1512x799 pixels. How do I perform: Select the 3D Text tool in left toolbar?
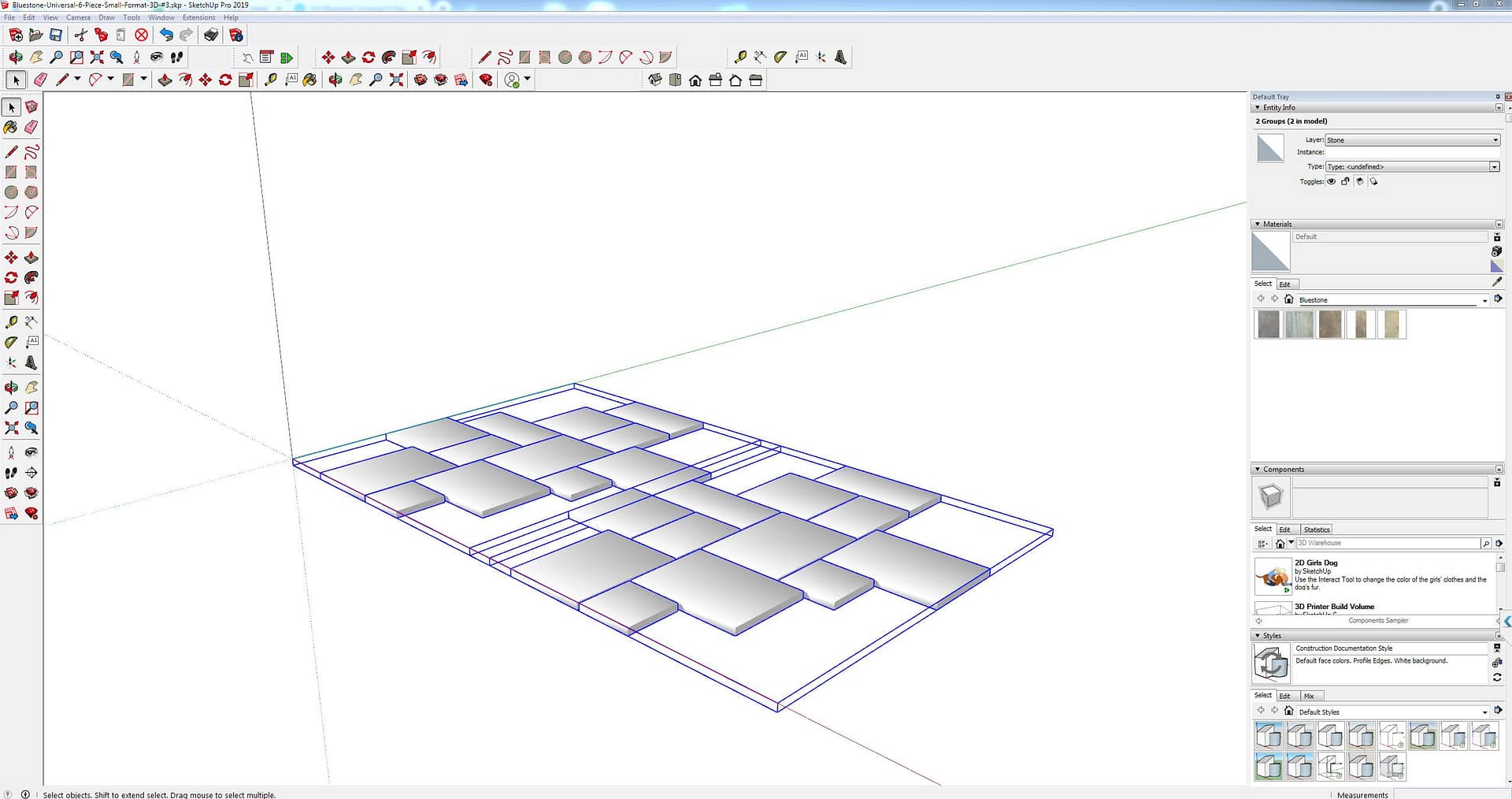[x=31, y=363]
